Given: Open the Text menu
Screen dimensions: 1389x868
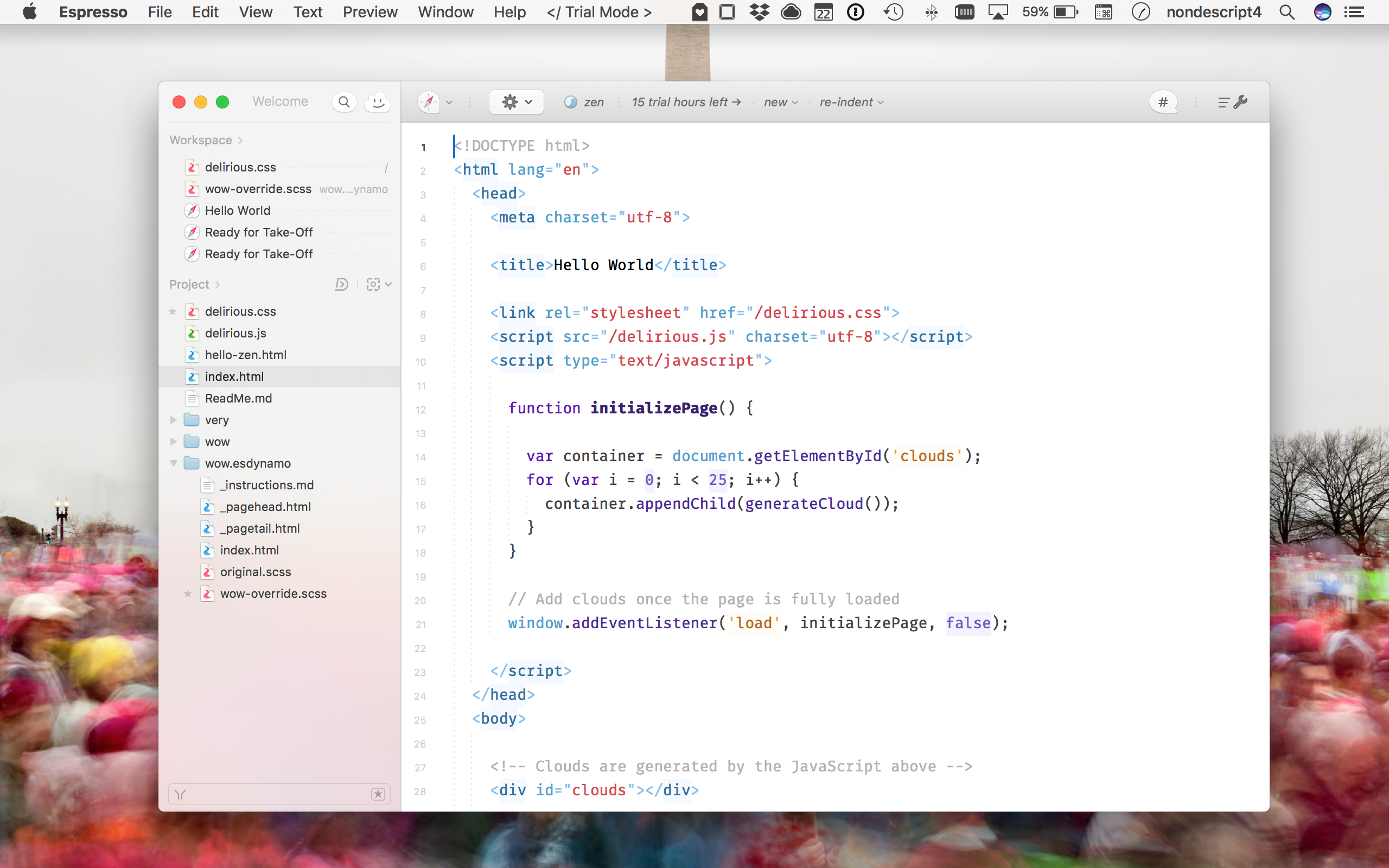Looking at the screenshot, I should coord(308,12).
